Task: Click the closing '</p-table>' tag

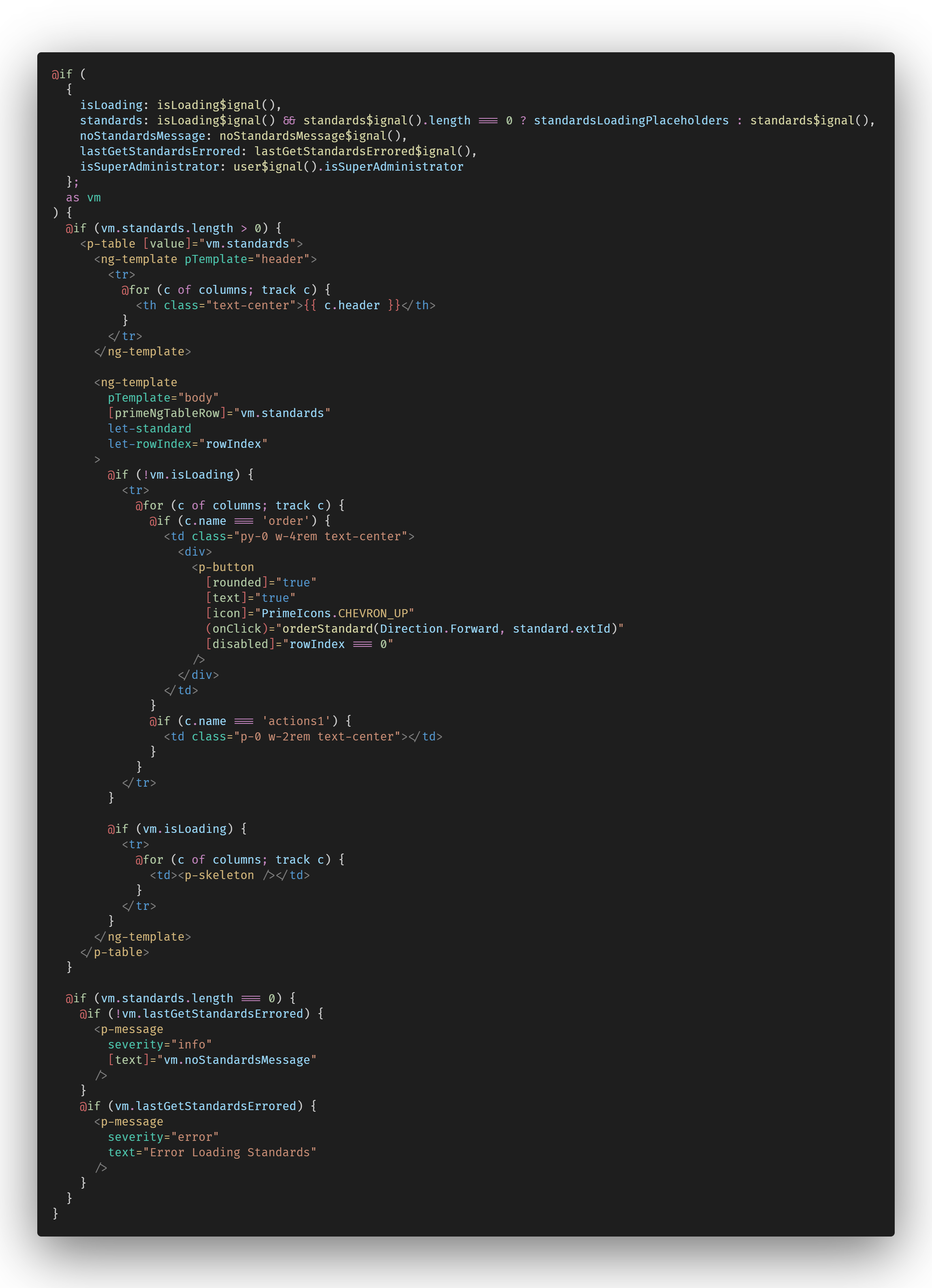Action: point(115,952)
